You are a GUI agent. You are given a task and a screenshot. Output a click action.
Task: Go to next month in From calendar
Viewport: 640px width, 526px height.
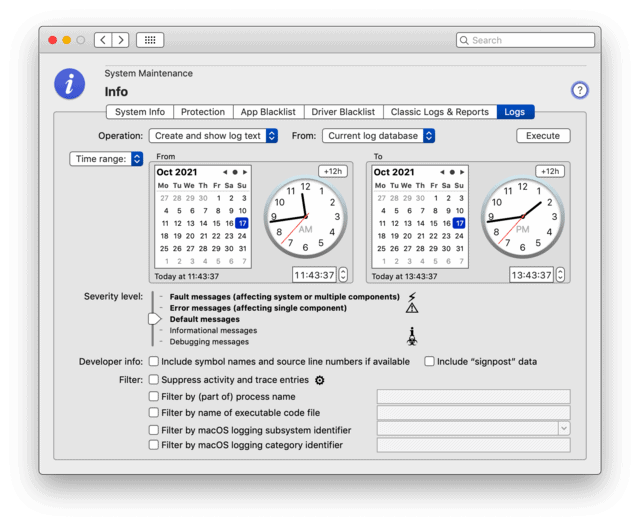(245, 172)
